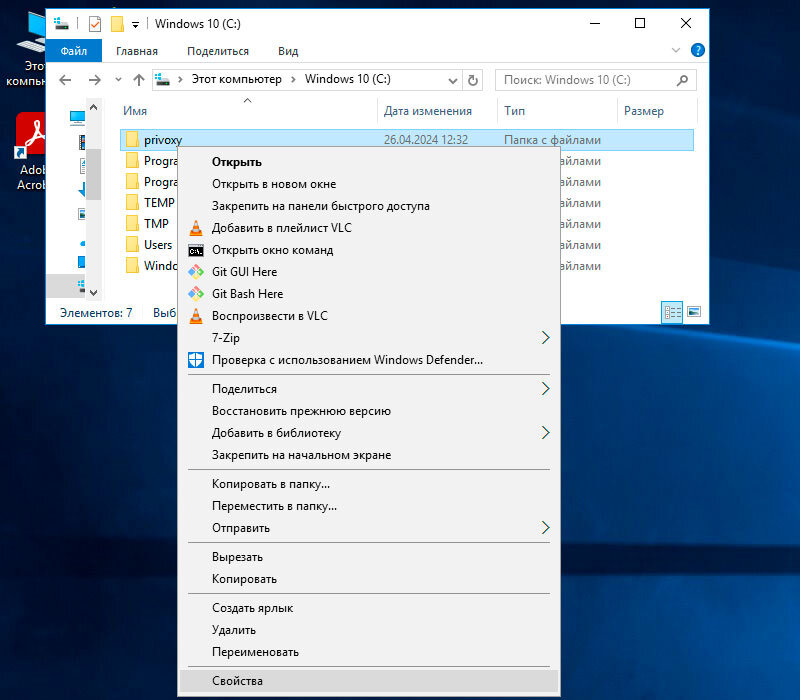Click the TMP folder icon
Viewport: 800px width, 700px height.
tap(132, 223)
